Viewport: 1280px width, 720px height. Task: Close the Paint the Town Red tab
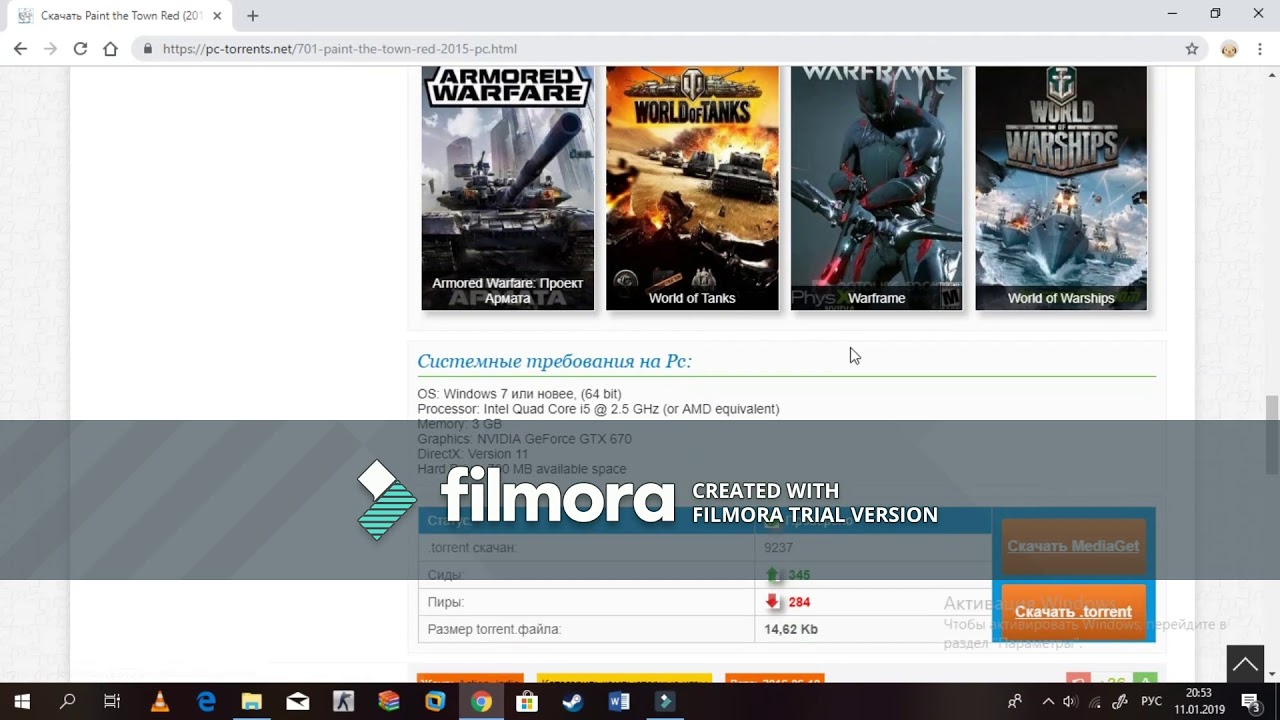tap(217, 16)
